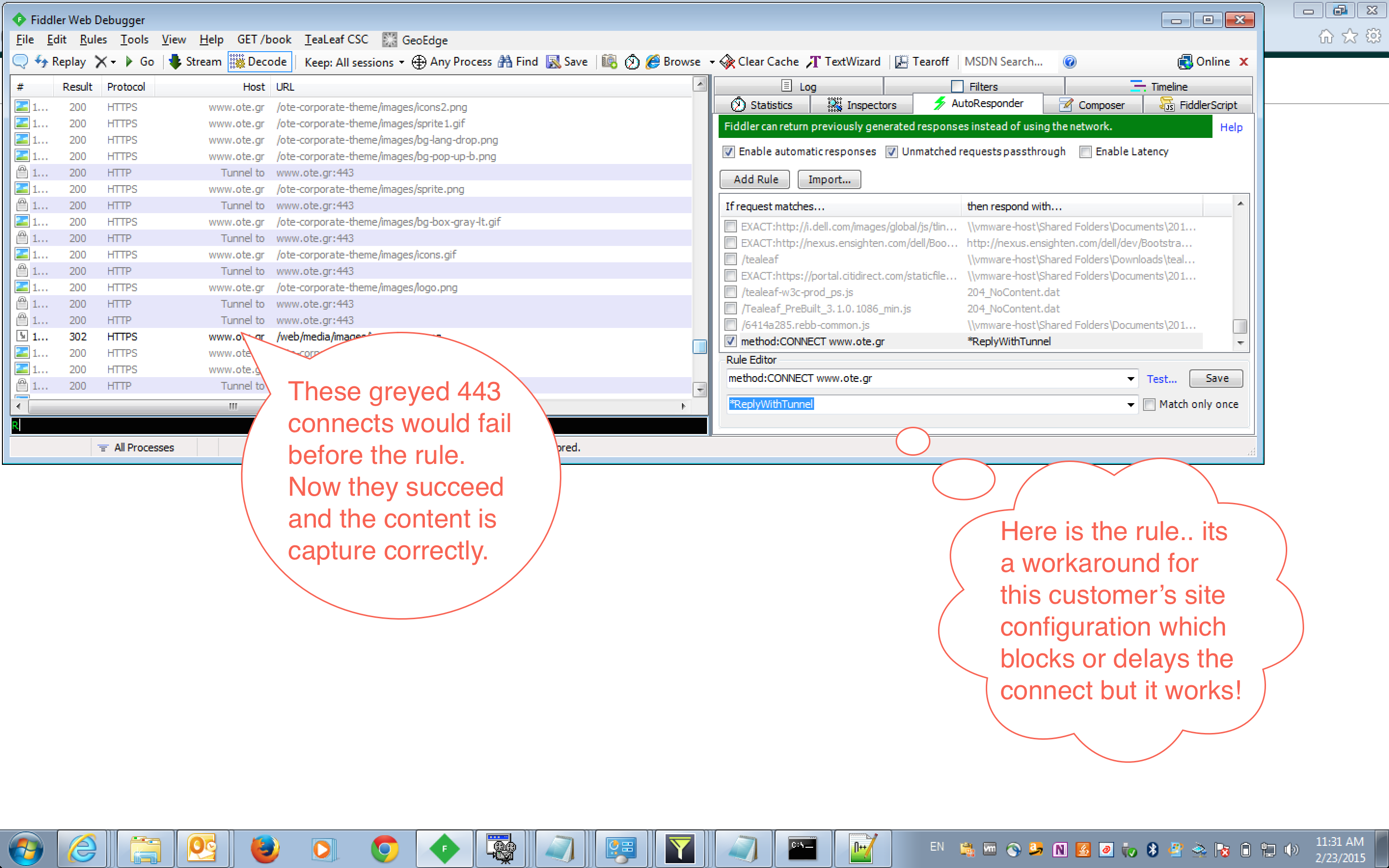1389x868 pixels.
Task: Check the Enable Latency checkbox
Action: coord(1085,151)
